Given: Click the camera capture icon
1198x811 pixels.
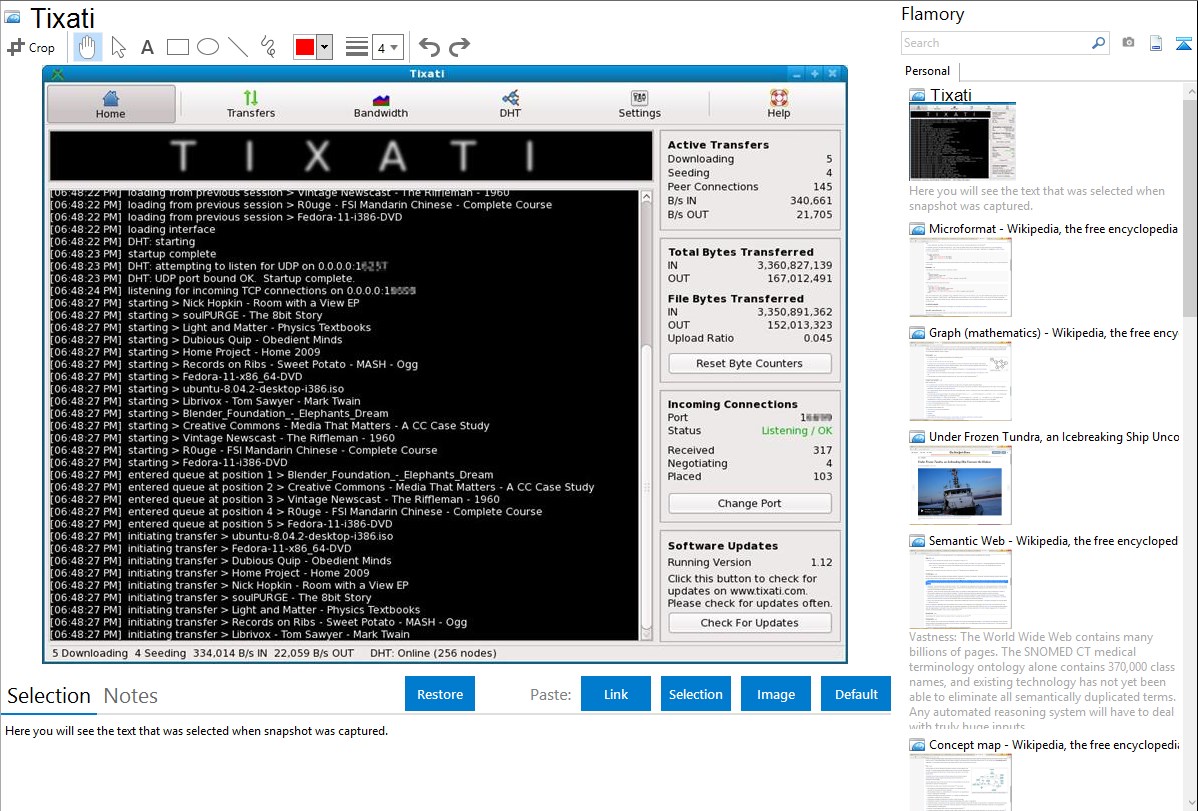Looking at the screenshot, I should coord(1128,43).
